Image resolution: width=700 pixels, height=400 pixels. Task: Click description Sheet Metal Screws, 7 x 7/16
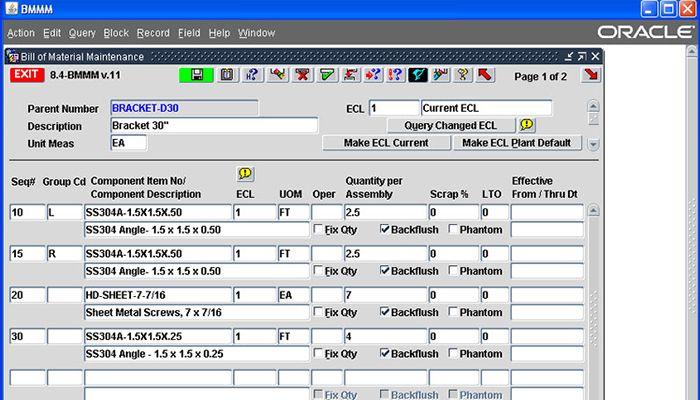pyautogui.click(x=196, y=312)
